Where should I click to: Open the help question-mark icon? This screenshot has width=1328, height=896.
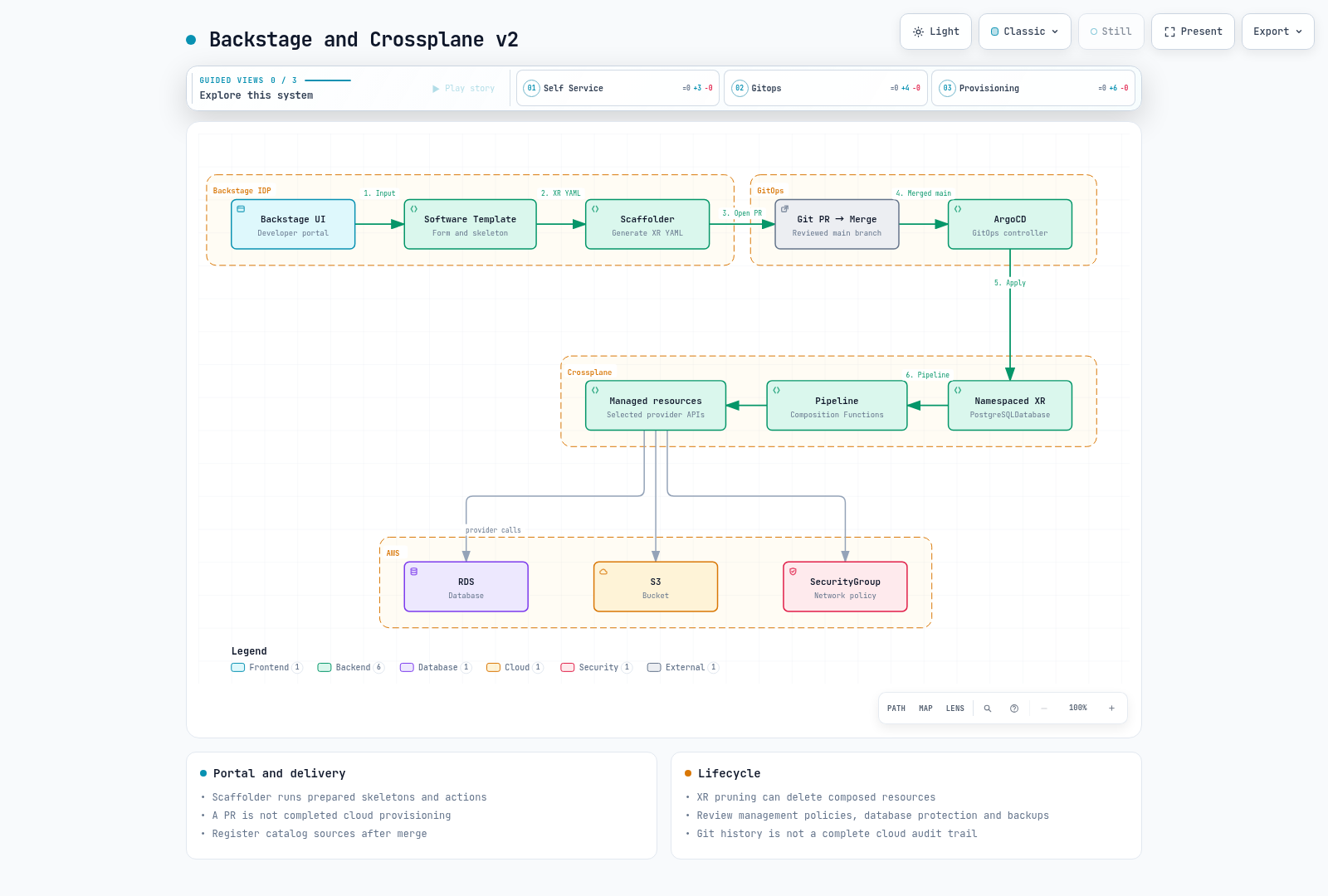[1014, 709]
